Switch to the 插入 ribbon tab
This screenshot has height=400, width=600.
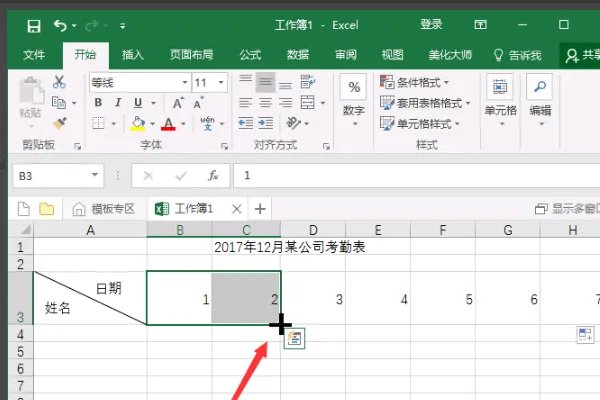click(x=133, y=55)
